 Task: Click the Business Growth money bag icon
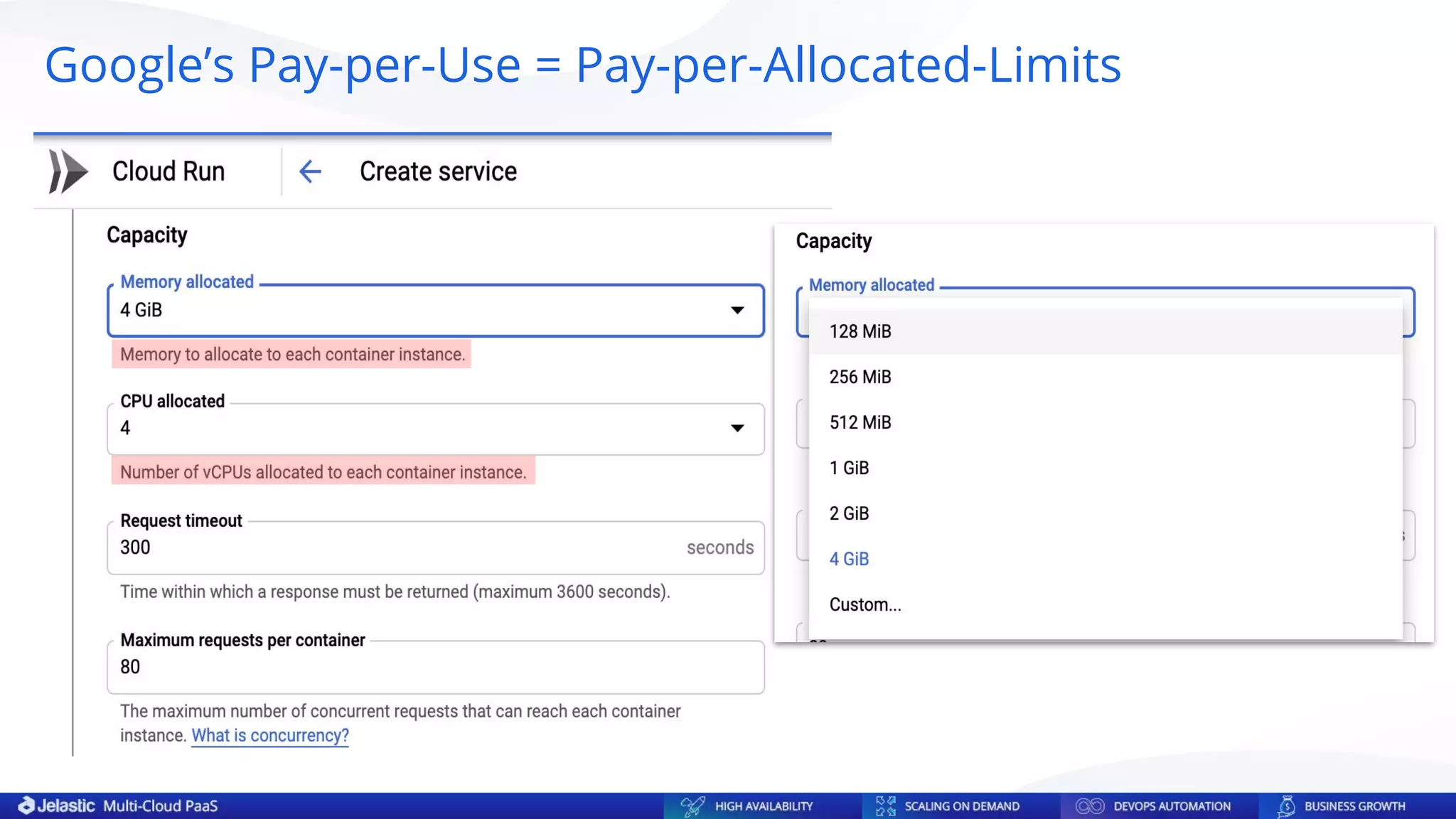click(1287, 806)
